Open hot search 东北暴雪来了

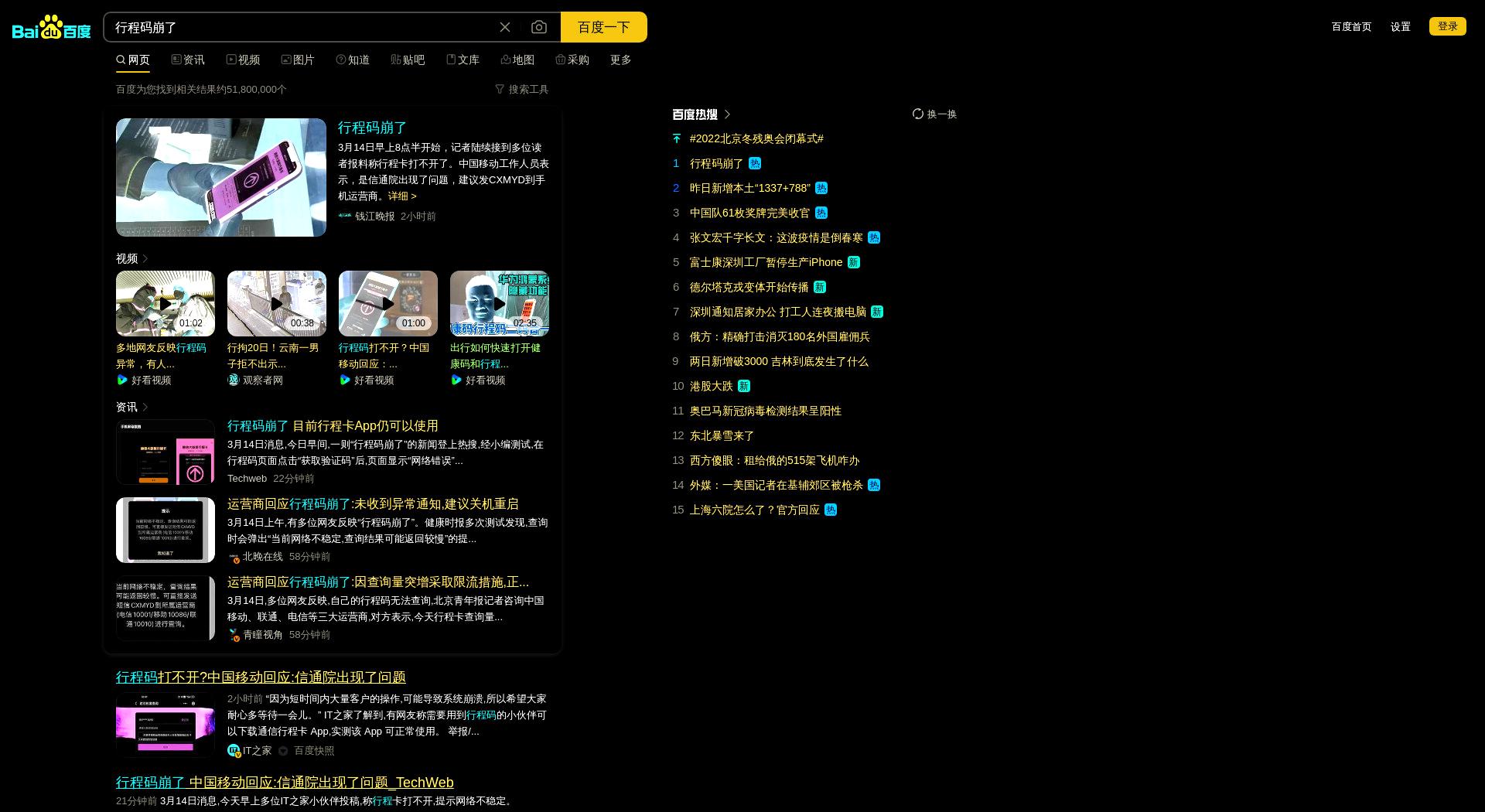(722, 435)
